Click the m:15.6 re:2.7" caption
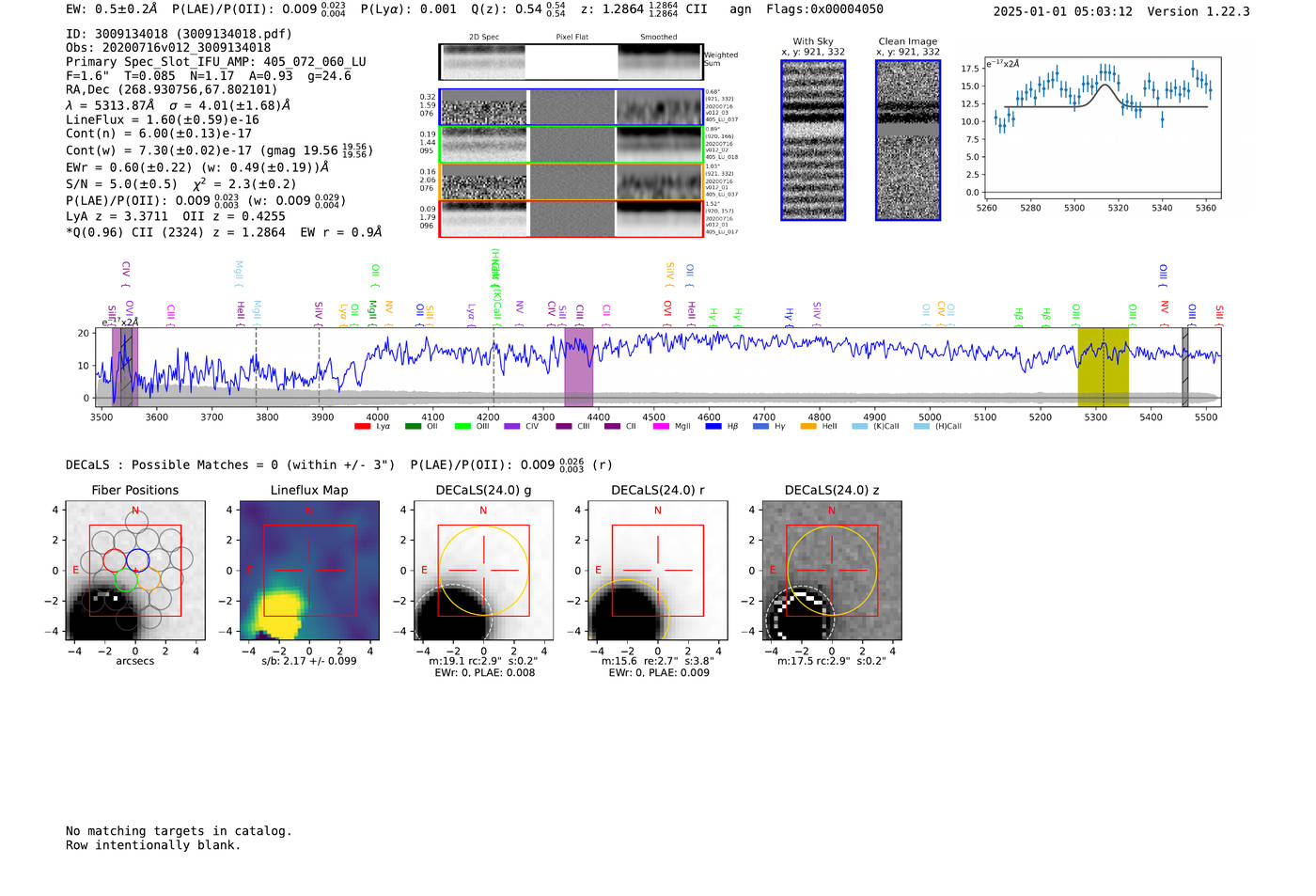The height and width of the screenshot is (896, 1316). [658, 661]
